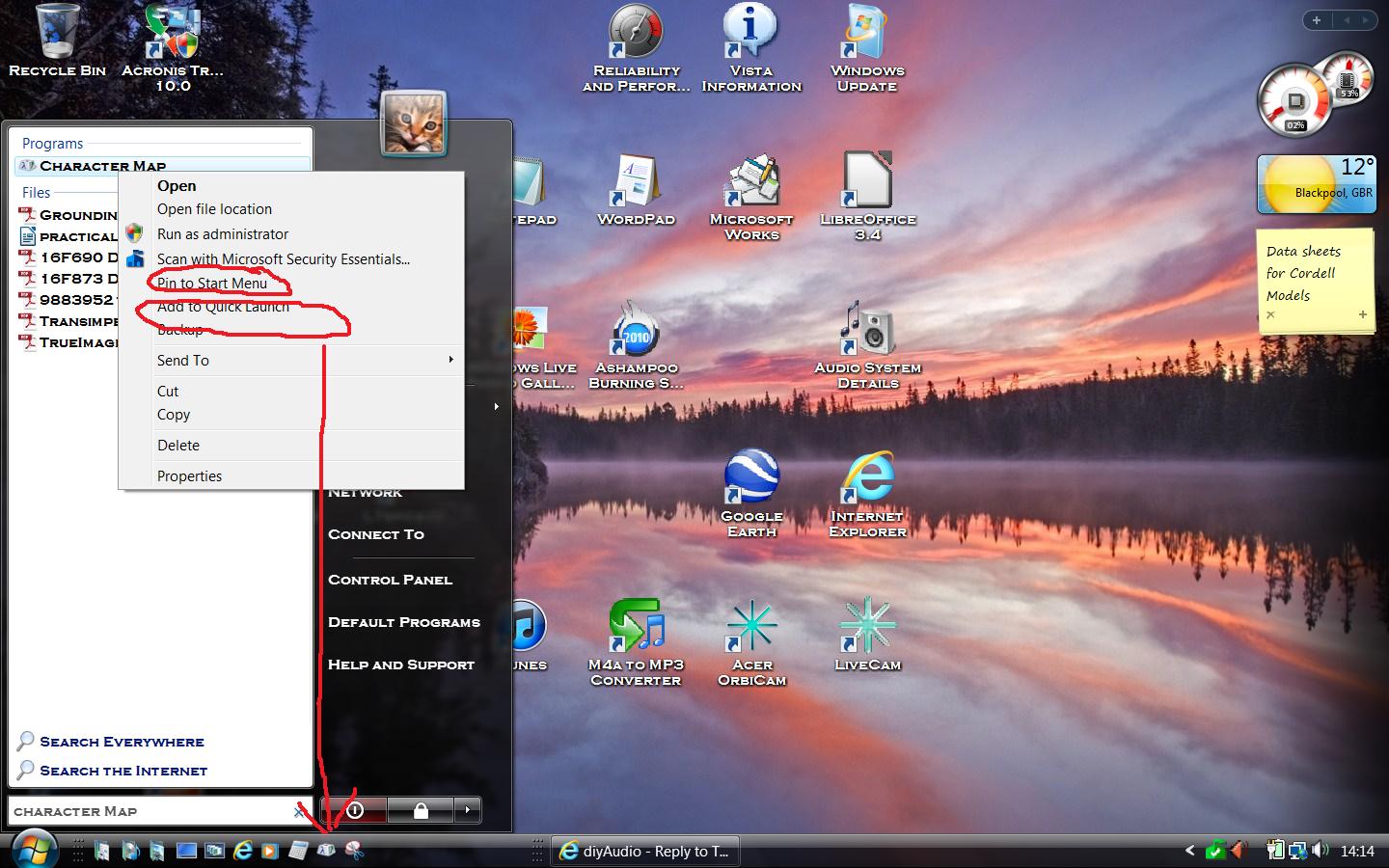Open Internet Explorer desktop shortcut

pos(867,494)
